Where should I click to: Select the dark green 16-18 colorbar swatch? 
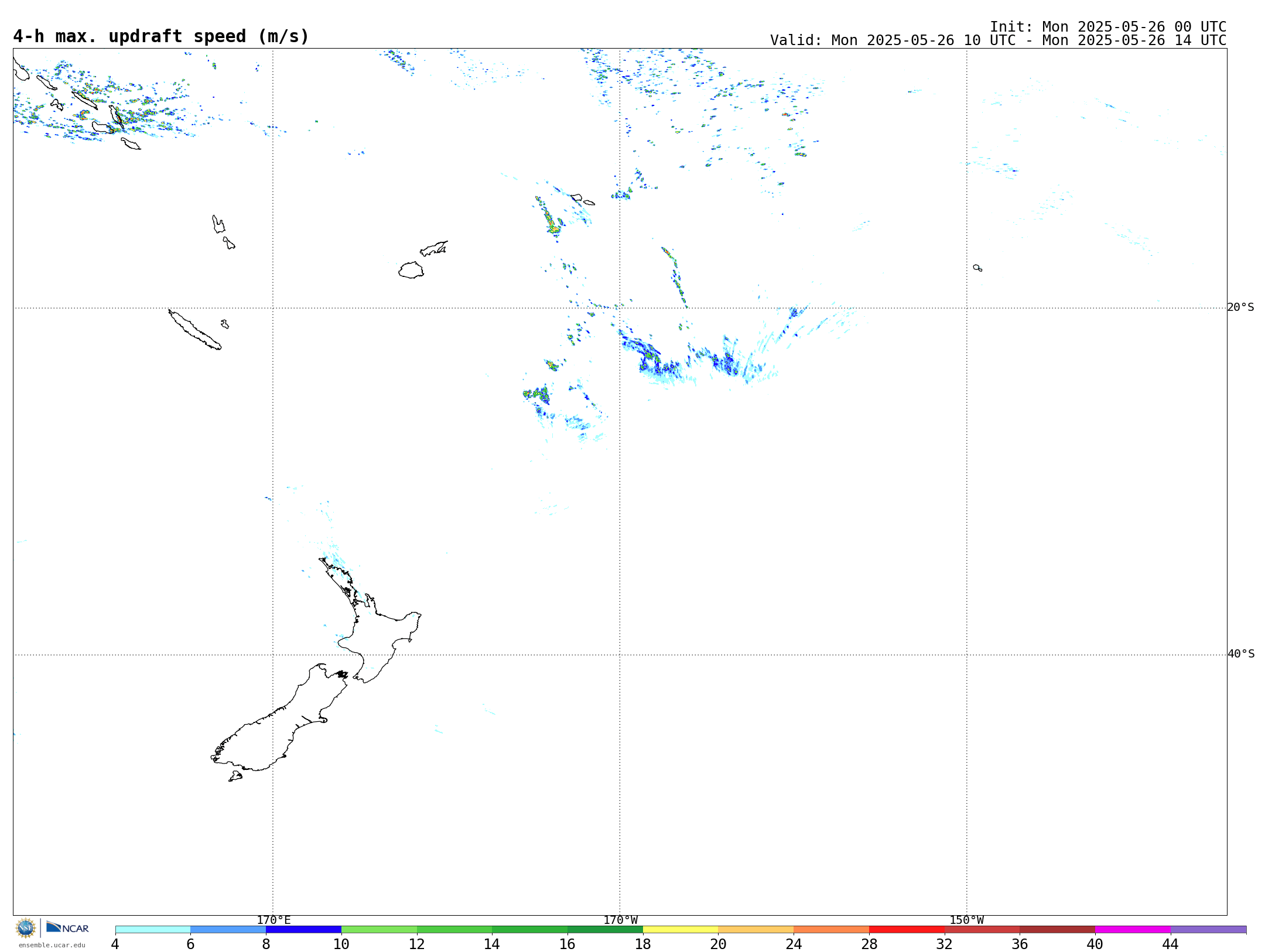click(605, 929)
